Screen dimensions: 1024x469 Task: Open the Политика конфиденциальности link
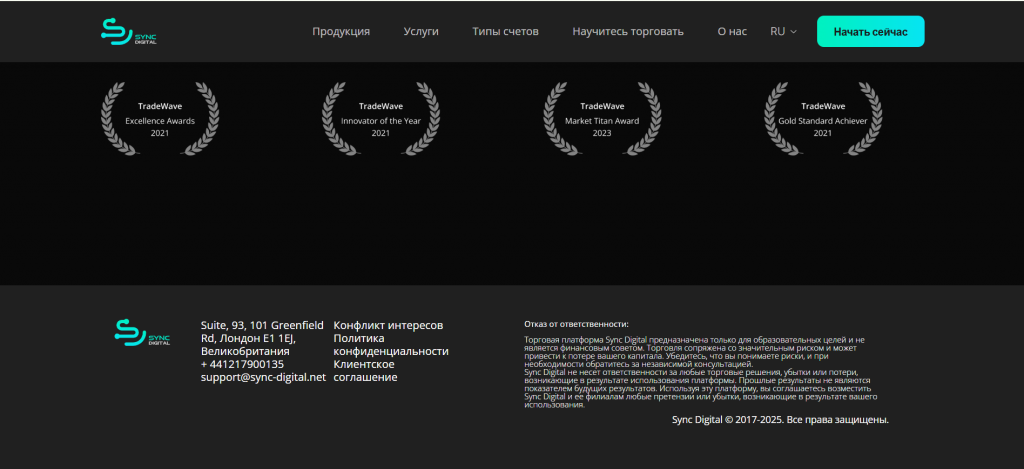coord(390,345)
